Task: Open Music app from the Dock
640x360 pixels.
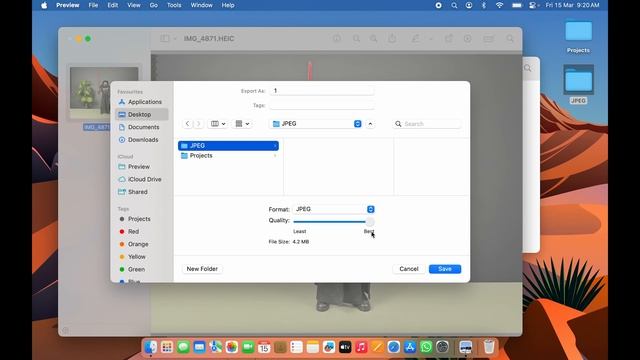Action: tap(361, 347)
